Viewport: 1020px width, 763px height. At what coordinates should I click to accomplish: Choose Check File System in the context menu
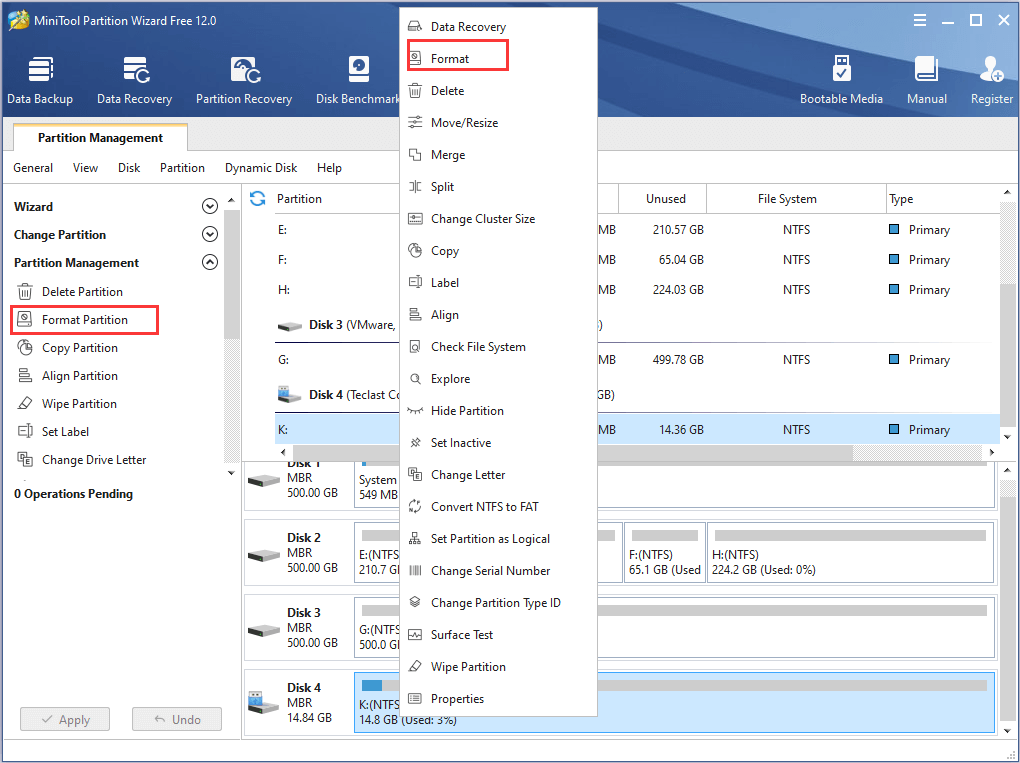498,347
